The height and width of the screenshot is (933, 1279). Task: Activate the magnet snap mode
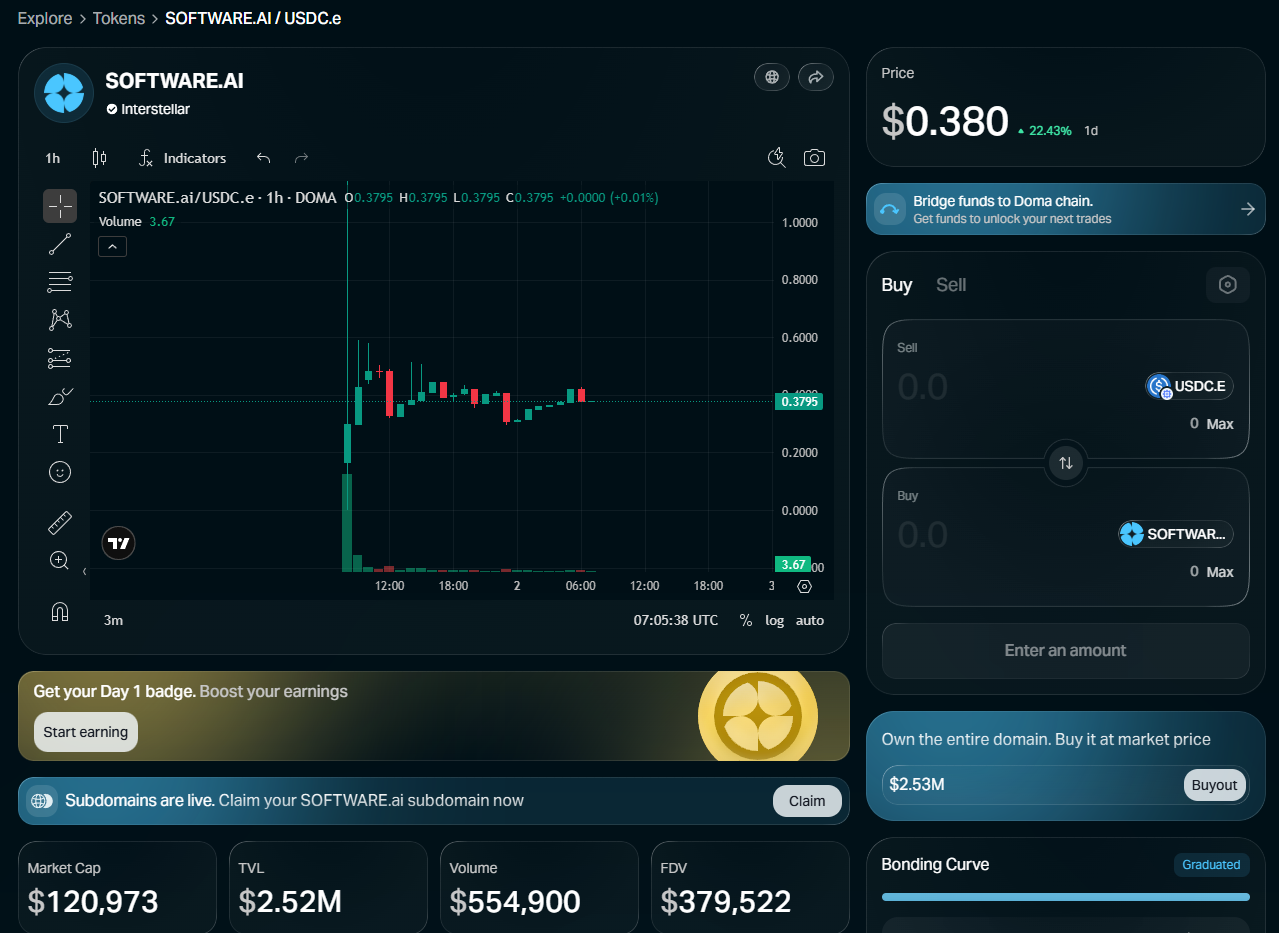[x=60, y=611]
